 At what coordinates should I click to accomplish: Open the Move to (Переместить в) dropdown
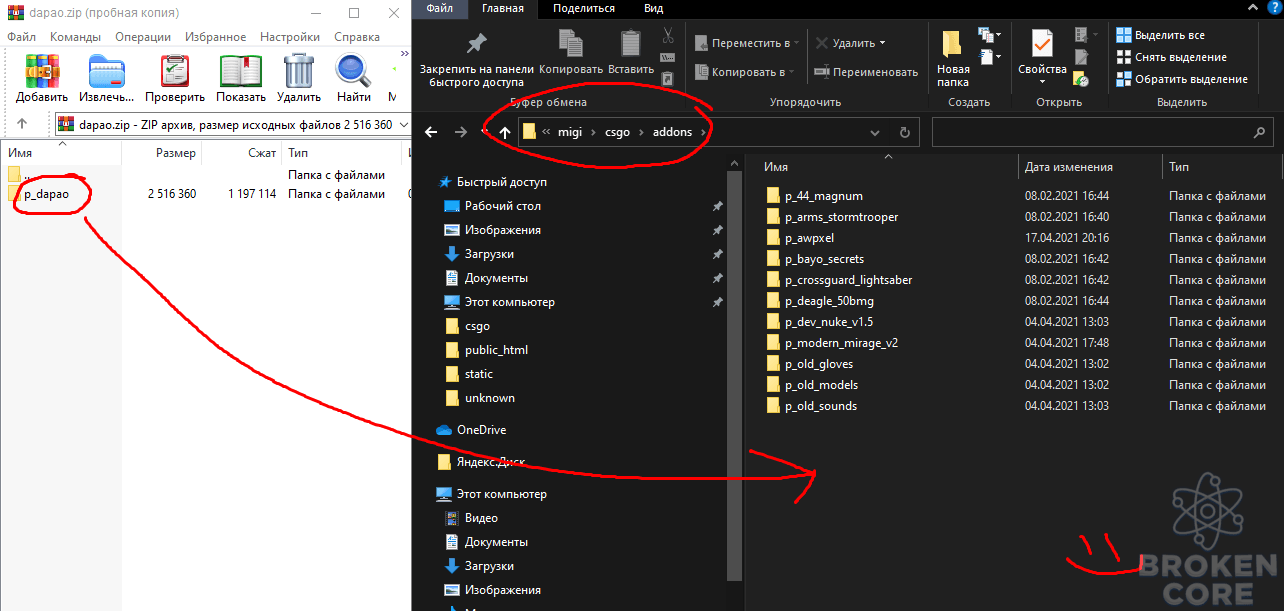pos(745,43)
